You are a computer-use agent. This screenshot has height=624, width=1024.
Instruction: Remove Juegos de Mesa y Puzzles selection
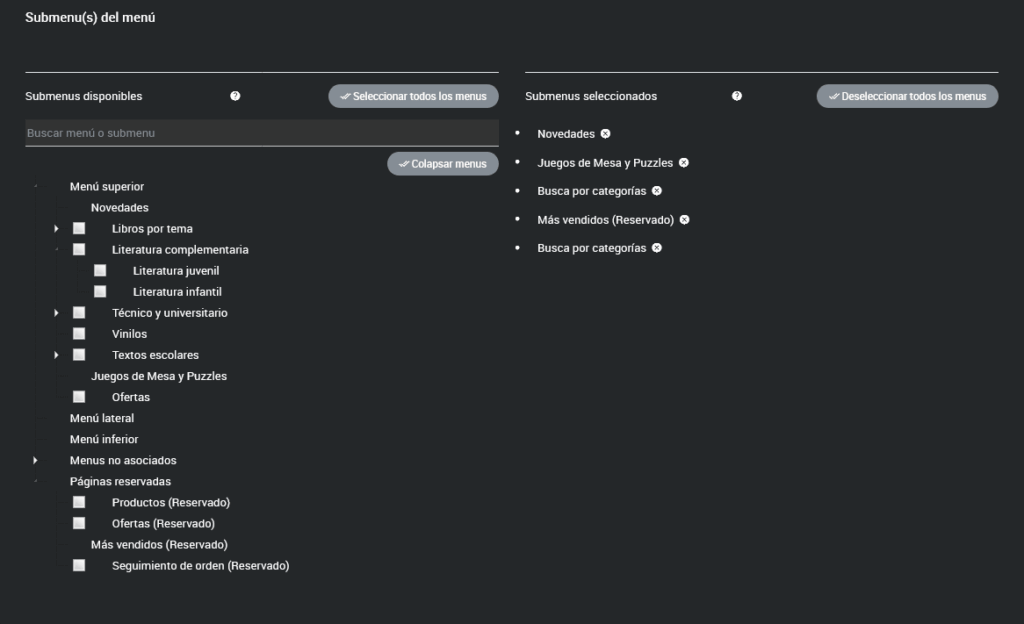[684, 162]
